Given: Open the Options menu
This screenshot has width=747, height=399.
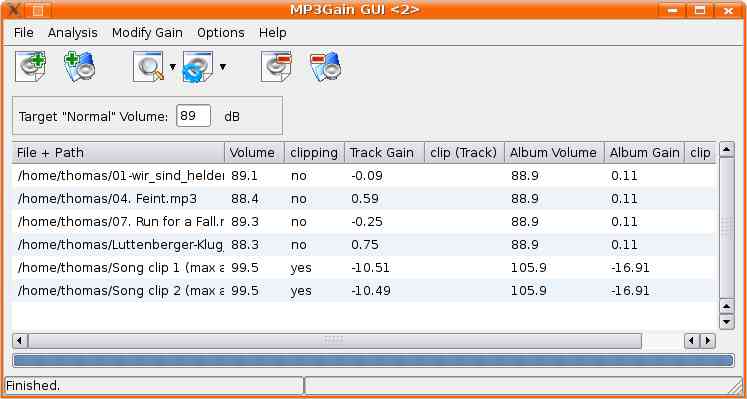Looking at the screenshot, I should [x=221, y=33].
